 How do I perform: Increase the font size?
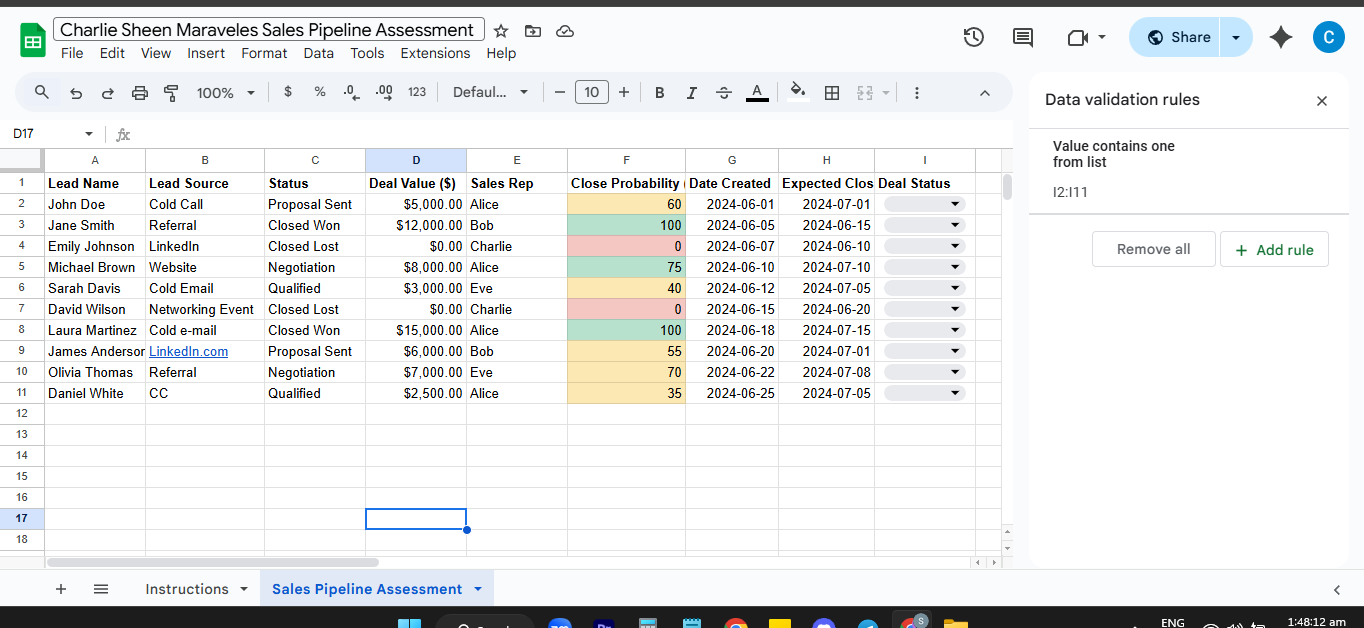click(x=624, y=92)
